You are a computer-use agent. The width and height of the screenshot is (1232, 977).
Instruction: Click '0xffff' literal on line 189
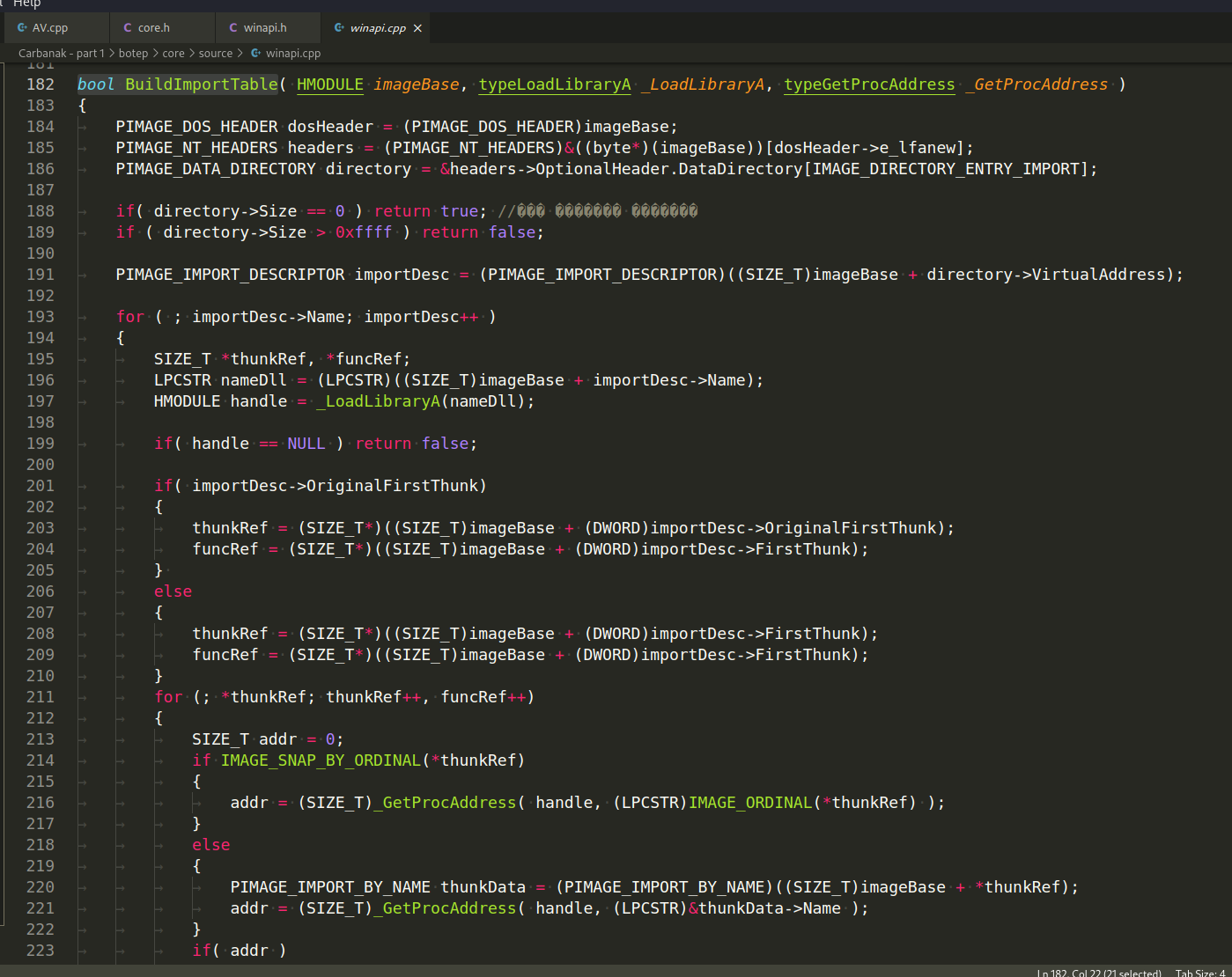364,232
